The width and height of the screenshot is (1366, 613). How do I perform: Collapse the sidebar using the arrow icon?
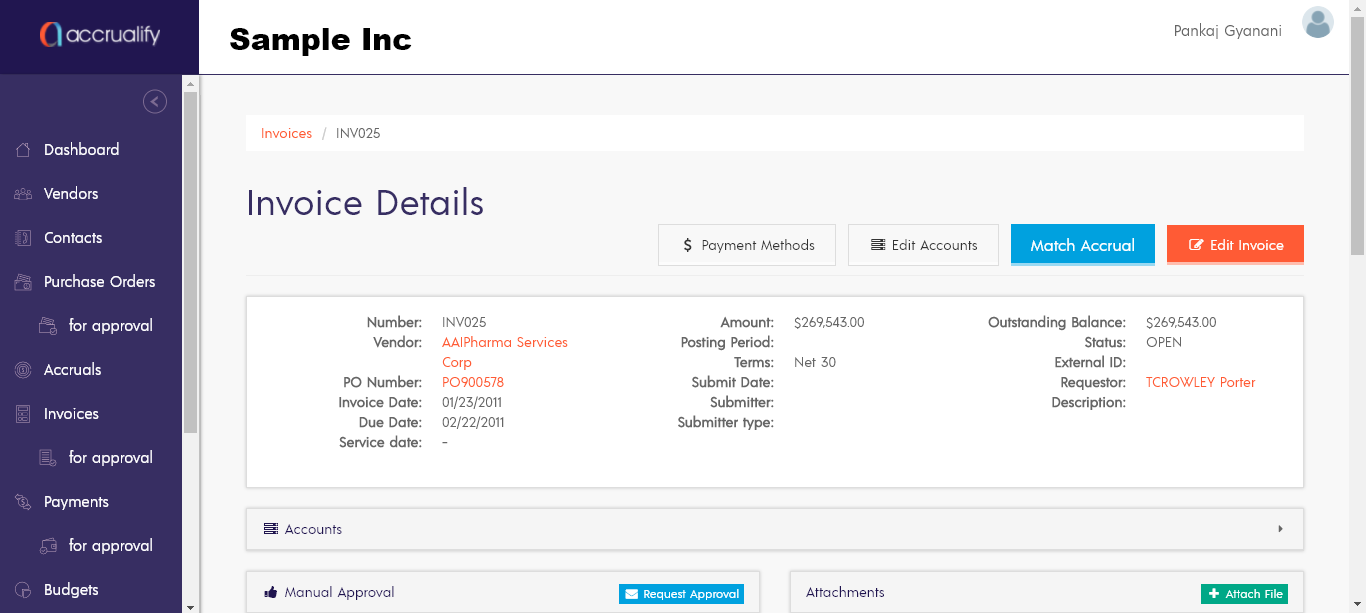point(155,101)
